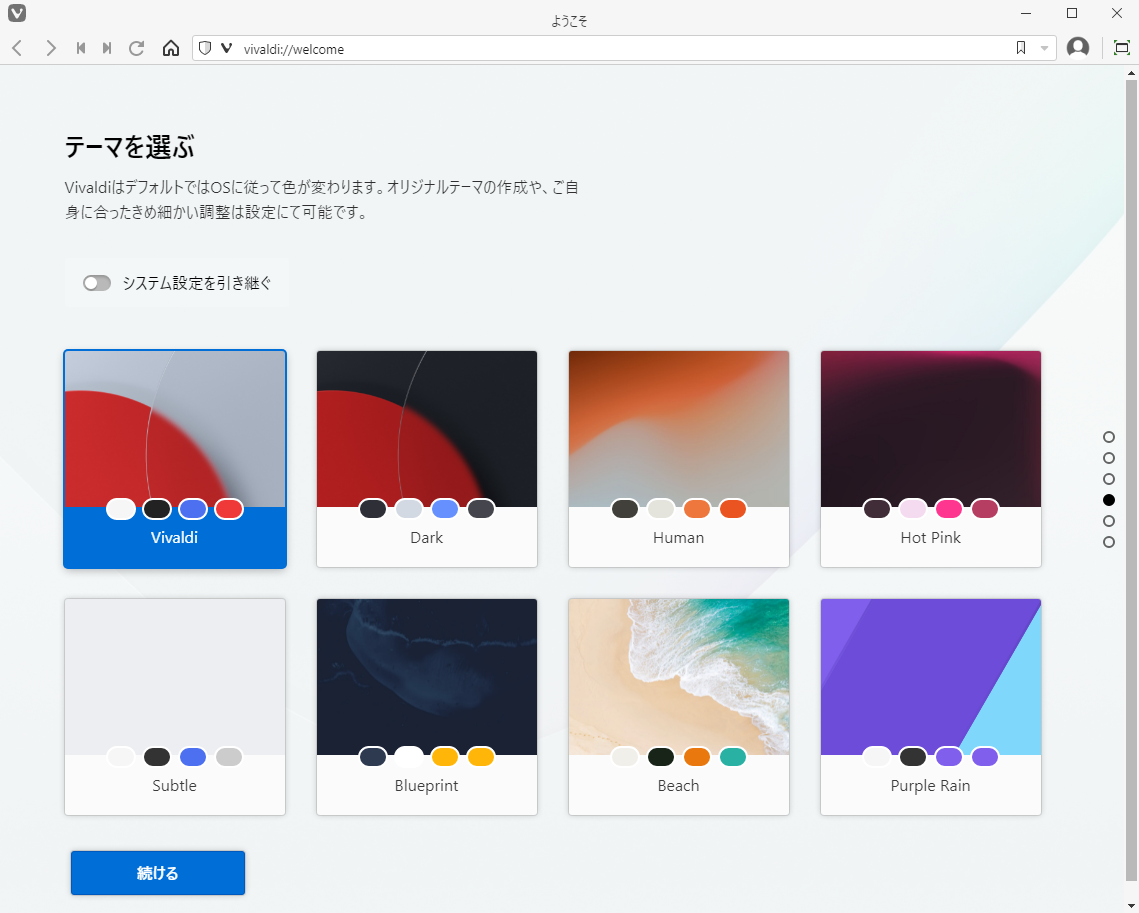The width and height of the screenshot is (1139, 913).
Task: Open the address bar dropdown arrow
Action: 1044,49
